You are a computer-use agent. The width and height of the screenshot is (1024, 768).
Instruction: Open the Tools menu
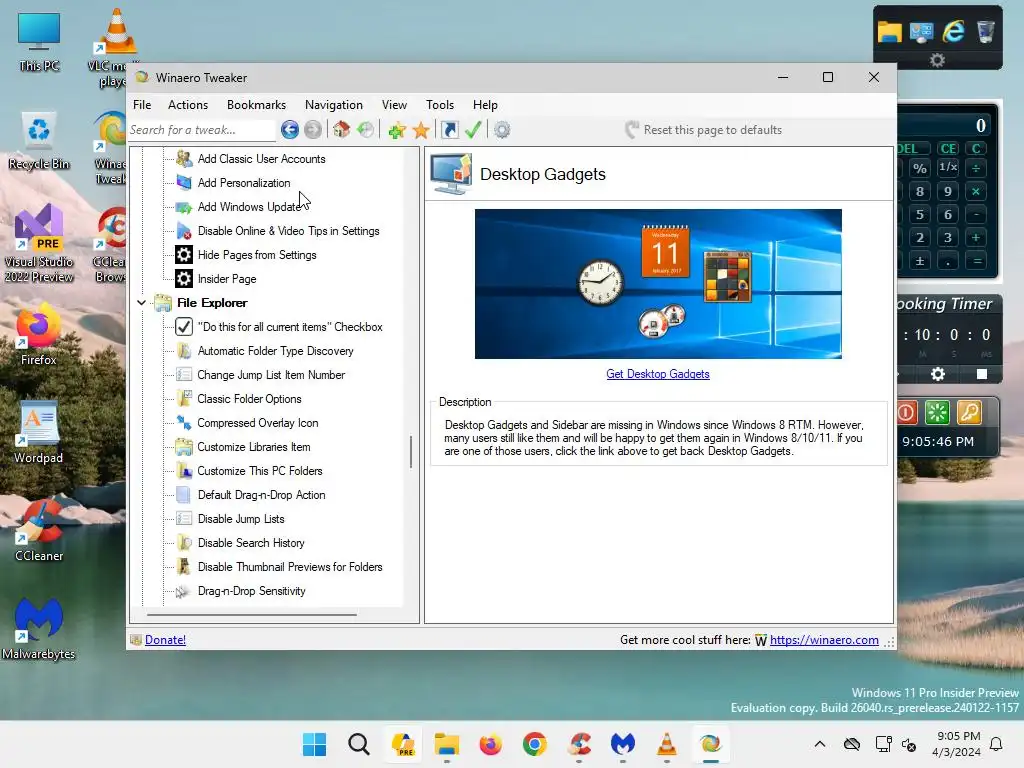click(x=440, y=104)
